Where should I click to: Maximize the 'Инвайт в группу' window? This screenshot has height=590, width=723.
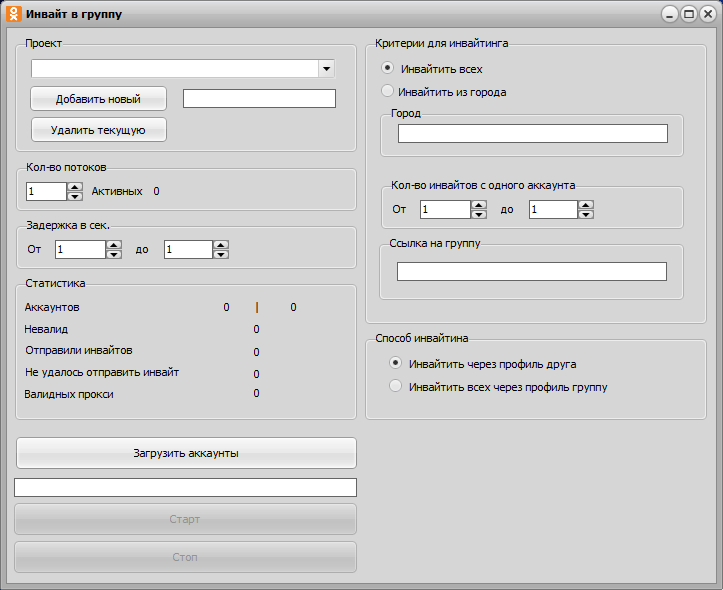[689, 15]
